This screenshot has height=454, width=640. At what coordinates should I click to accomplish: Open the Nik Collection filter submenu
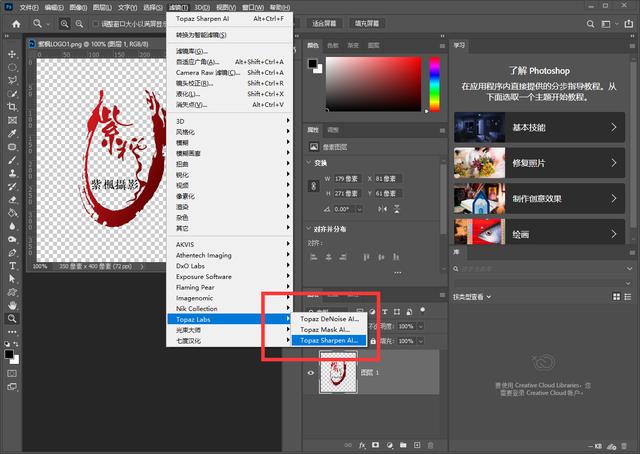[230, 309]
